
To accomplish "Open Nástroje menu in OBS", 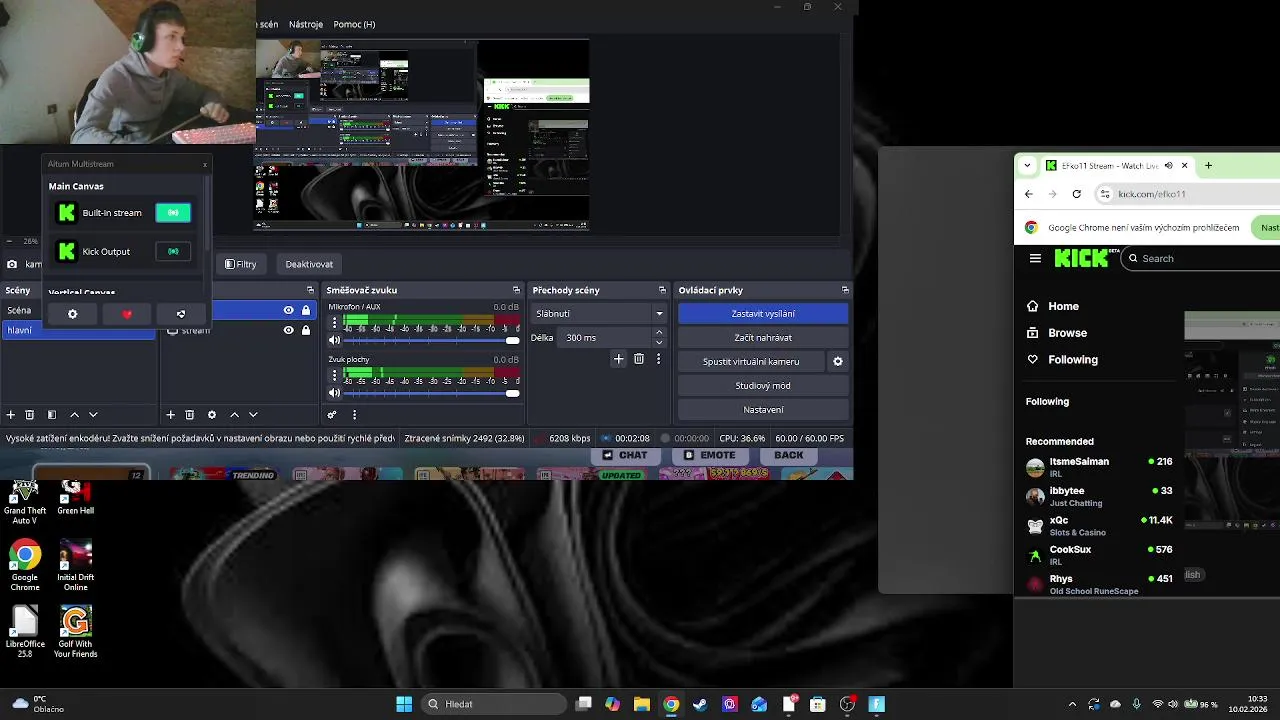I will click(306, 24).
